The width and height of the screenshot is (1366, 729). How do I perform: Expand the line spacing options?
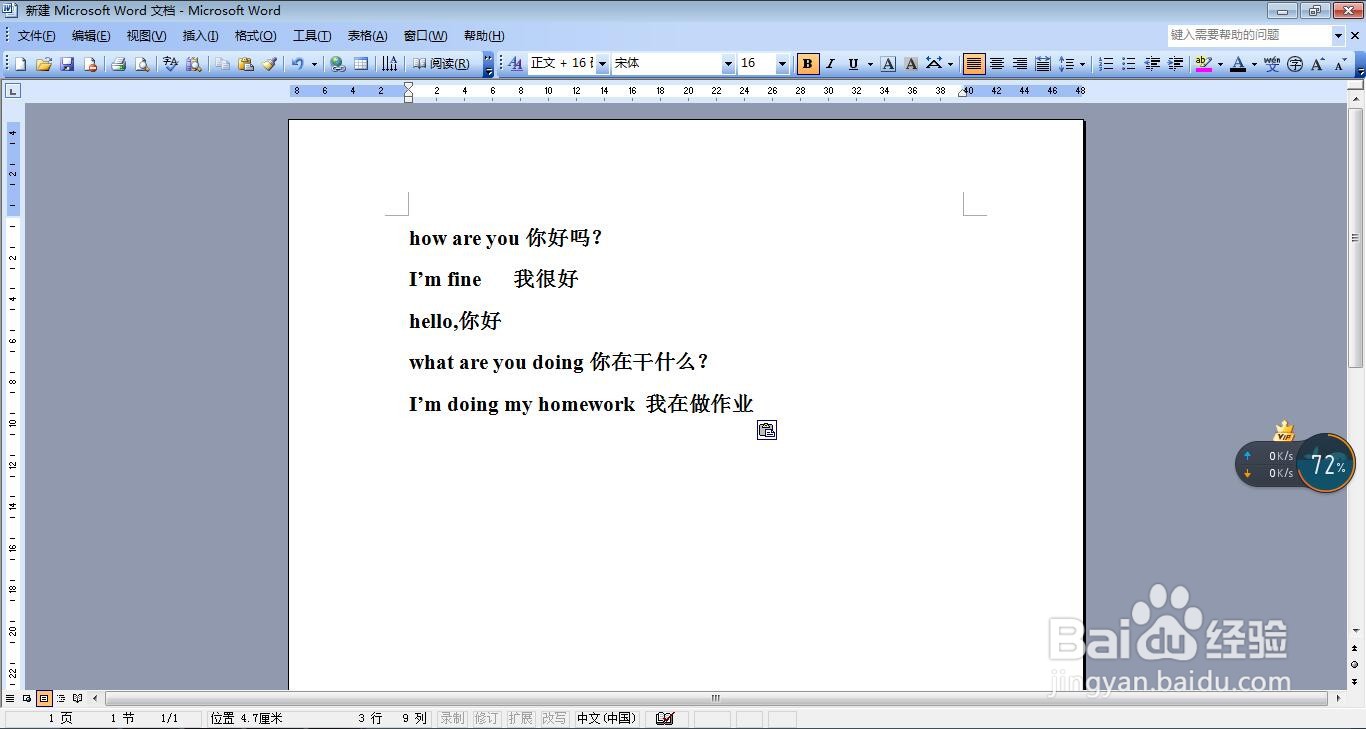(1083, 63)
